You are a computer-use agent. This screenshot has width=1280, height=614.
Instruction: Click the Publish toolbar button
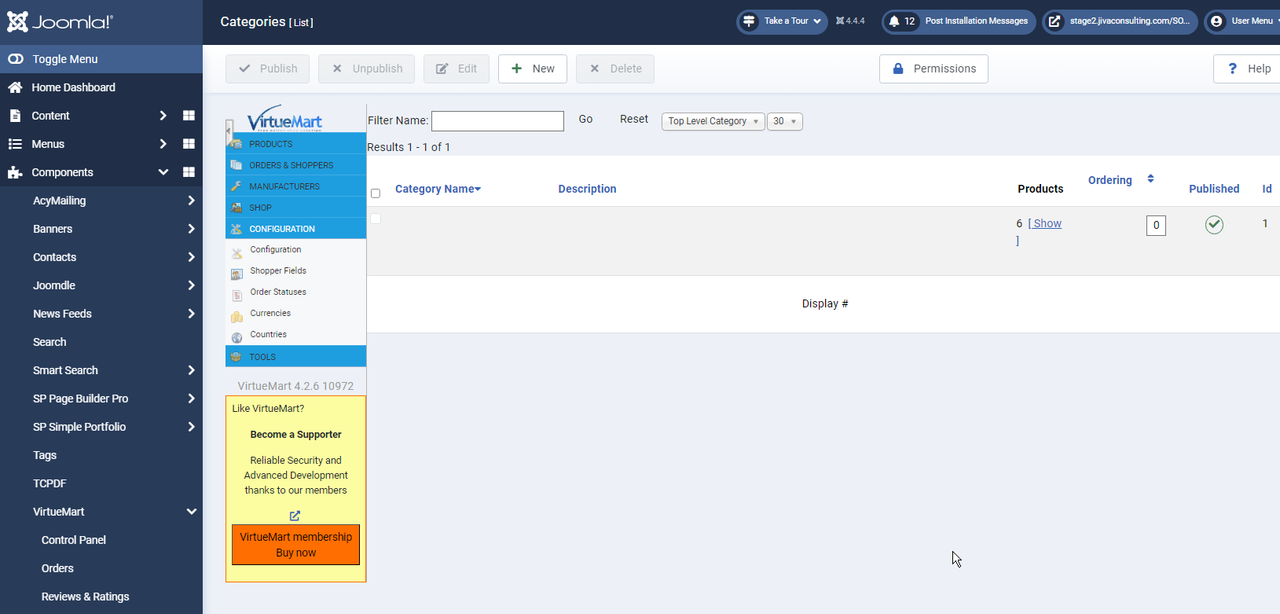pos(267,69)
